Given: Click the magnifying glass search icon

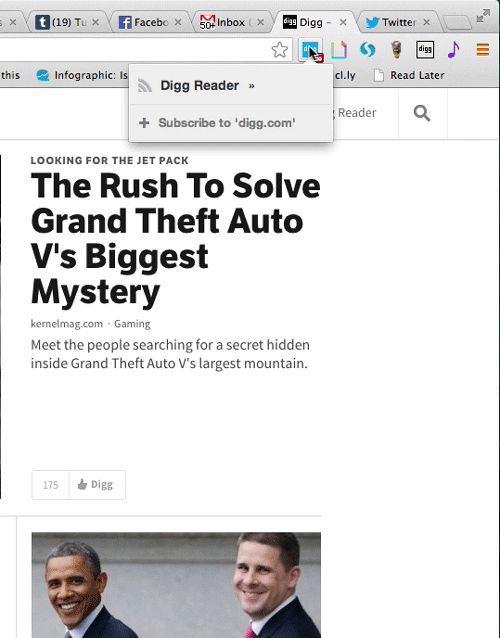Looking at the screenshot, I should point(422,113).
